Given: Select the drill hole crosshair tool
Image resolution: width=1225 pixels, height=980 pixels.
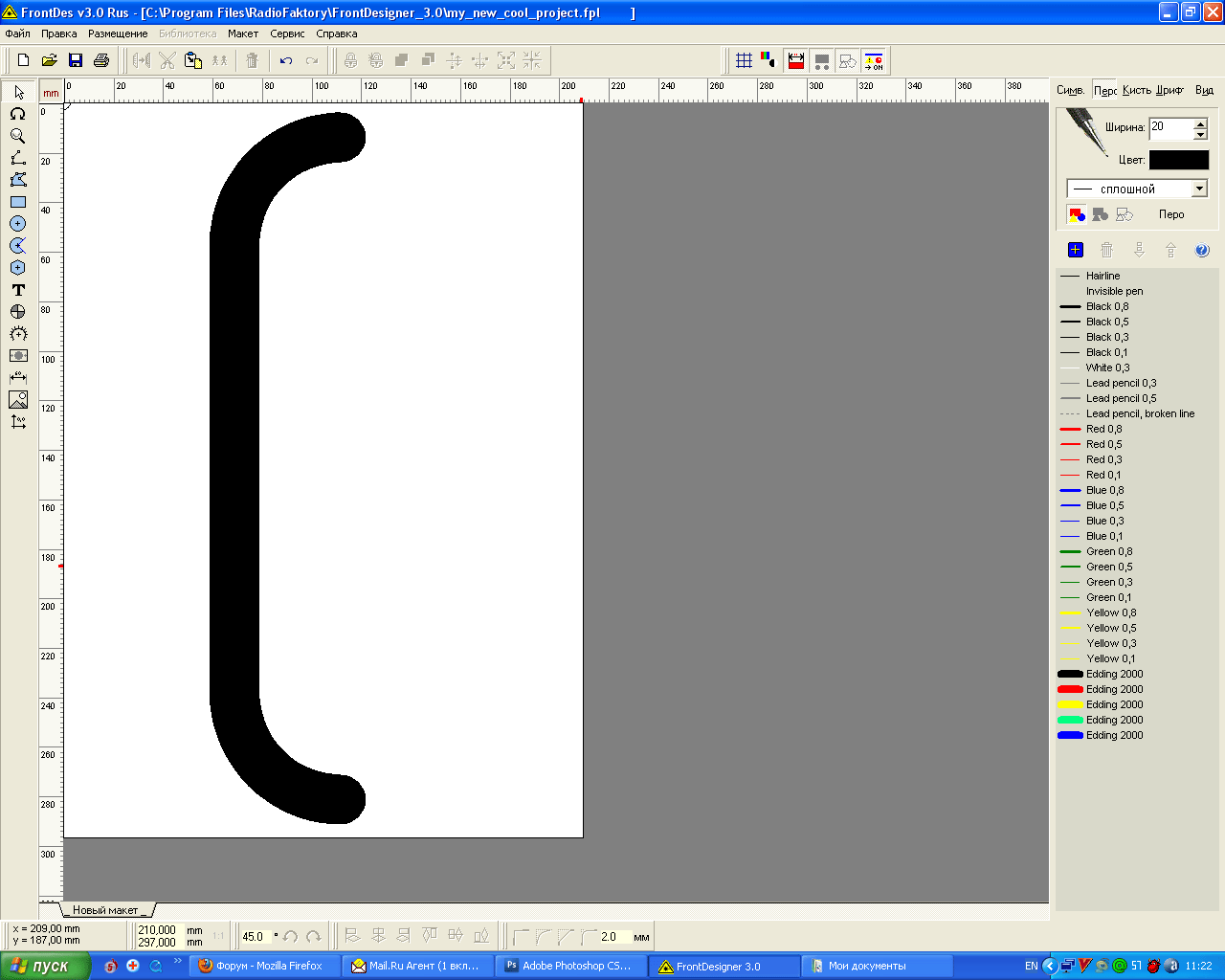Looking at the screenshot, I should [x=18, y=312].
